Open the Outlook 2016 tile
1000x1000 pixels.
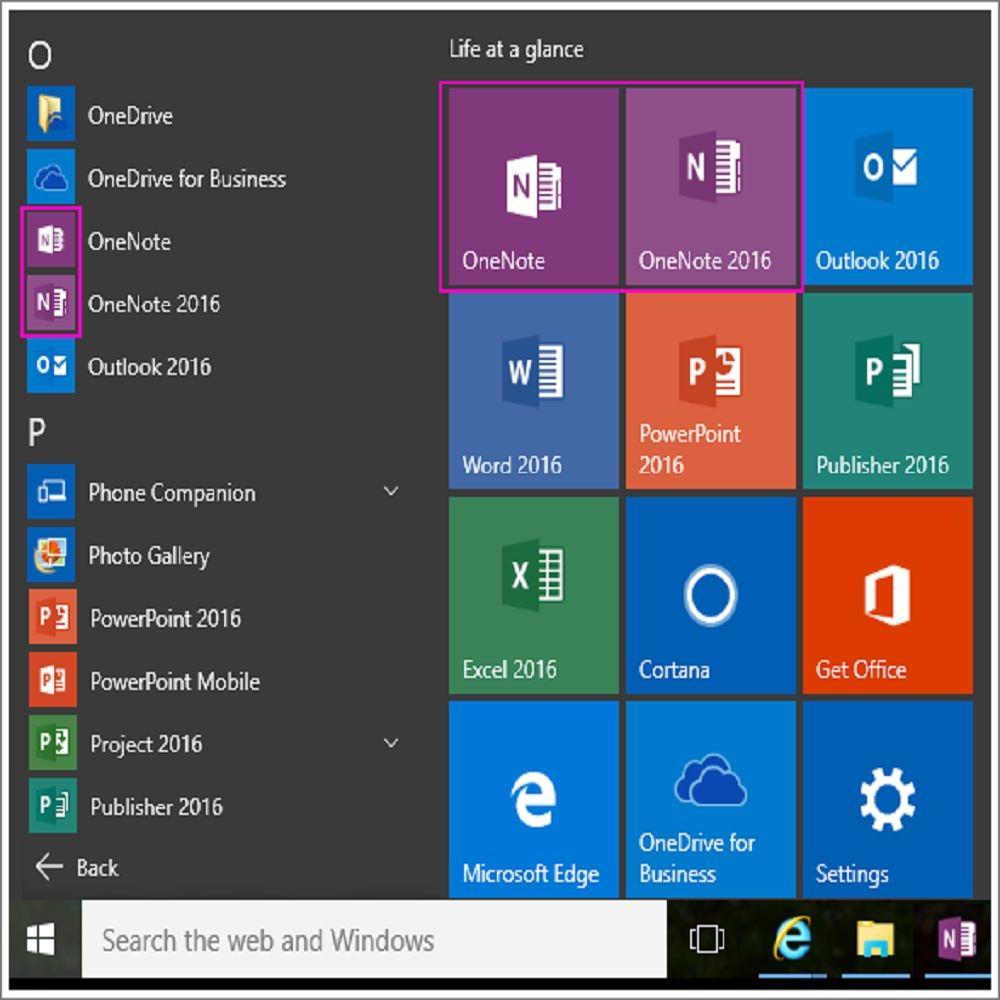coord(888,186)
